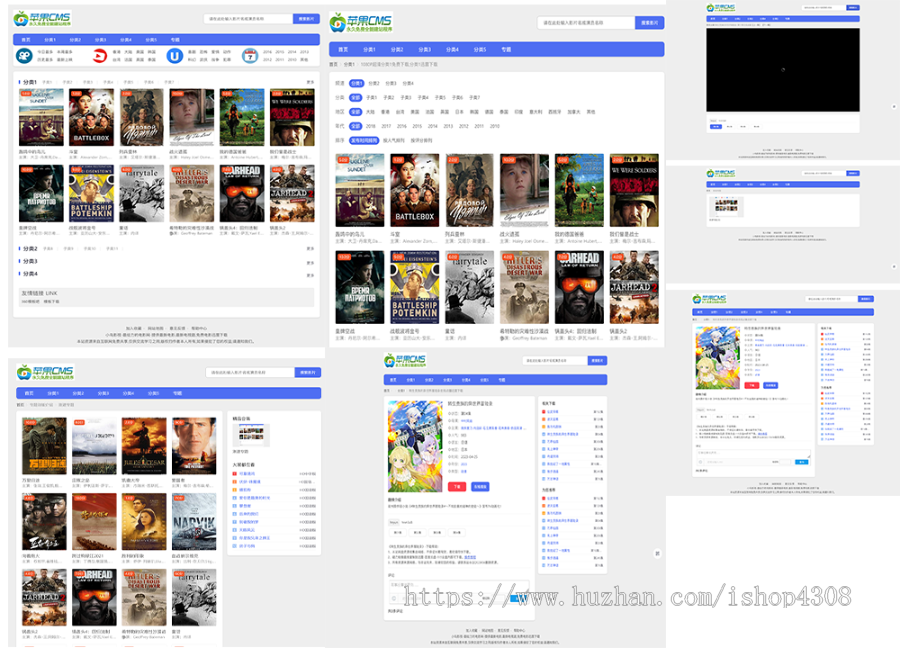Open the Narvik poster on the topic page
The width and height of the screenshot is (900, 648).
tap(194, 521)
